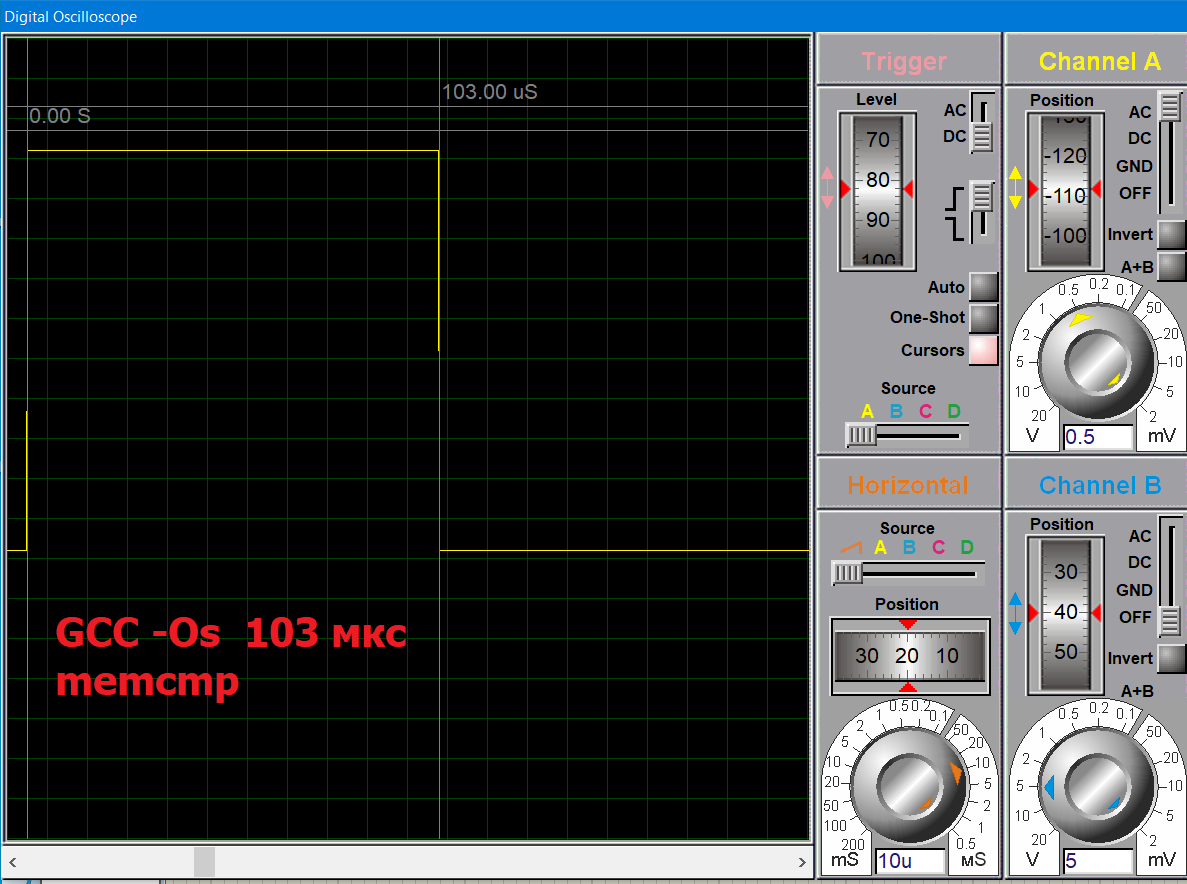
Task: Click the Trigger Level thumbwheel
Action: click(877, 190)
